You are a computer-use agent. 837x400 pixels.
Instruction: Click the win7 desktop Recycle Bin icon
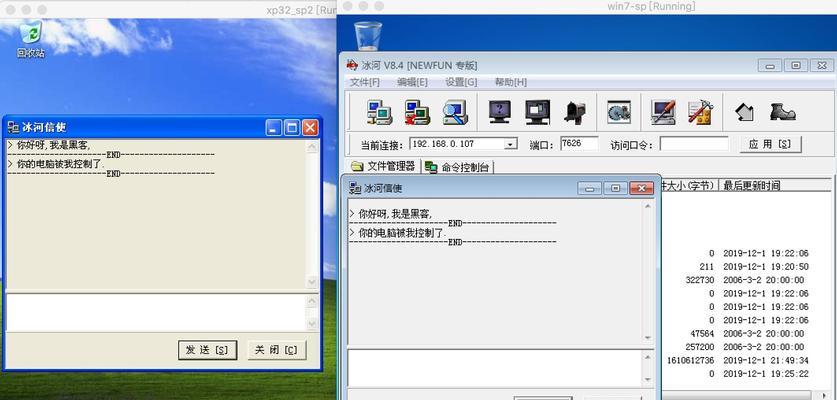point(368,36)
